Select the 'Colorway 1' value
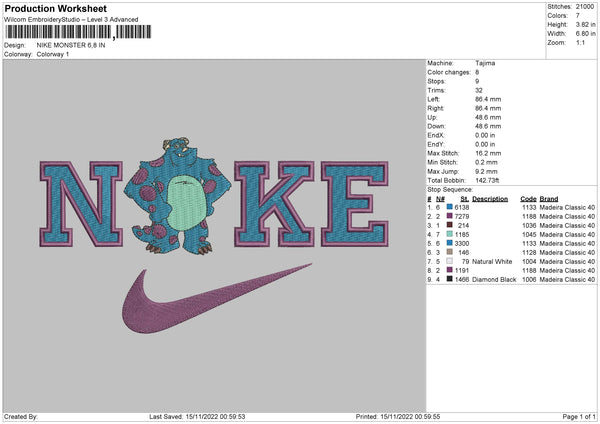Viewport: 600px width, 424px height. tap(53, 54)
